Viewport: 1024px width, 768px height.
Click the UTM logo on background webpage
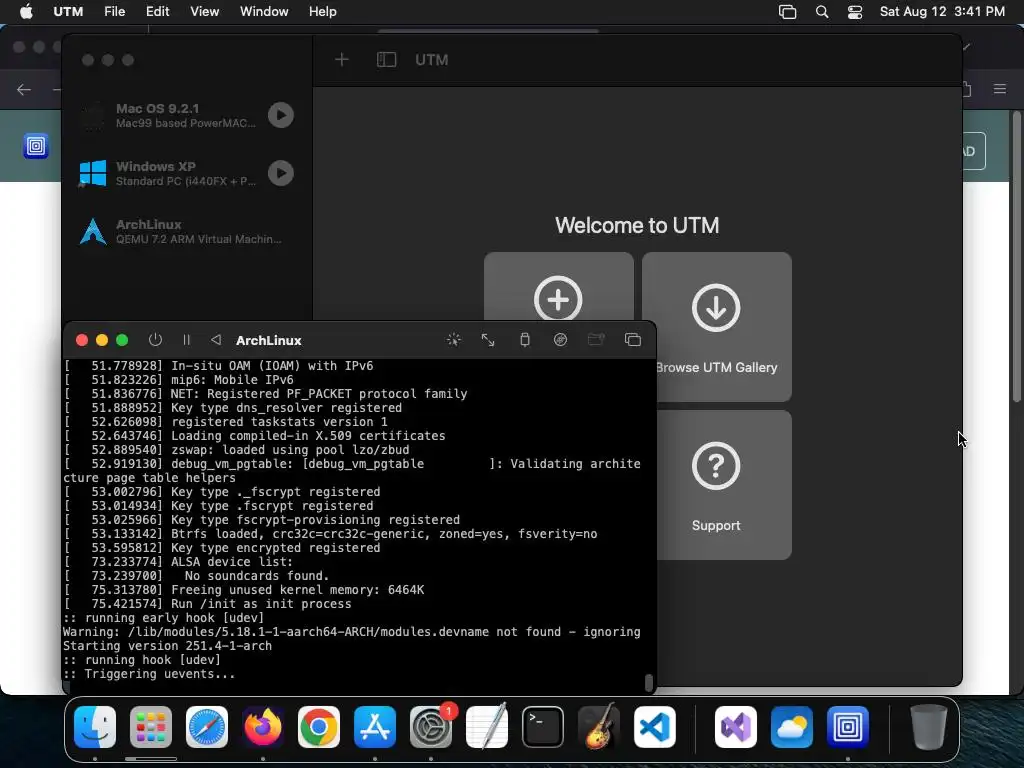click(x=36, y=146)
